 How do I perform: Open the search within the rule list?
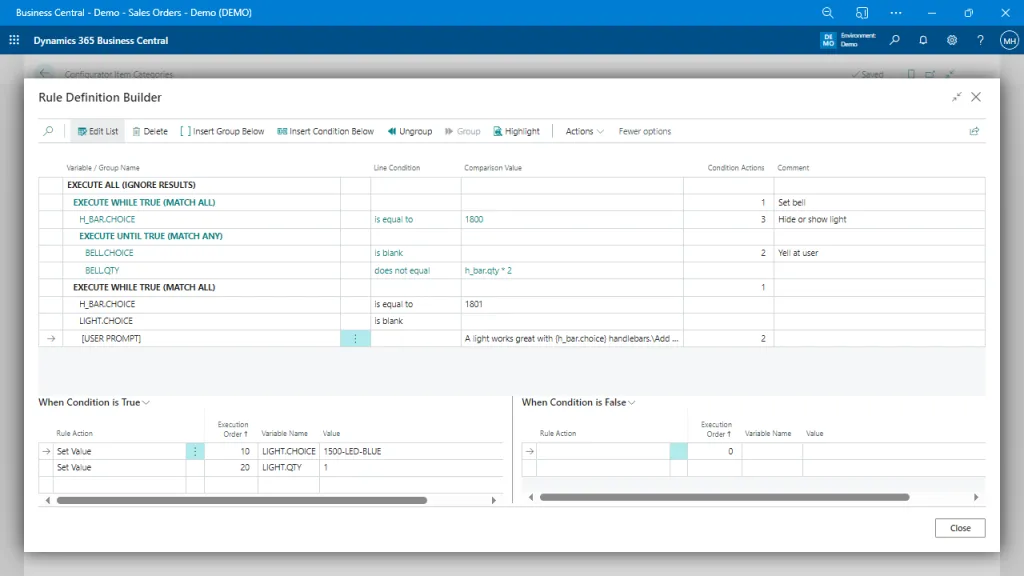(x=48, y=131)
